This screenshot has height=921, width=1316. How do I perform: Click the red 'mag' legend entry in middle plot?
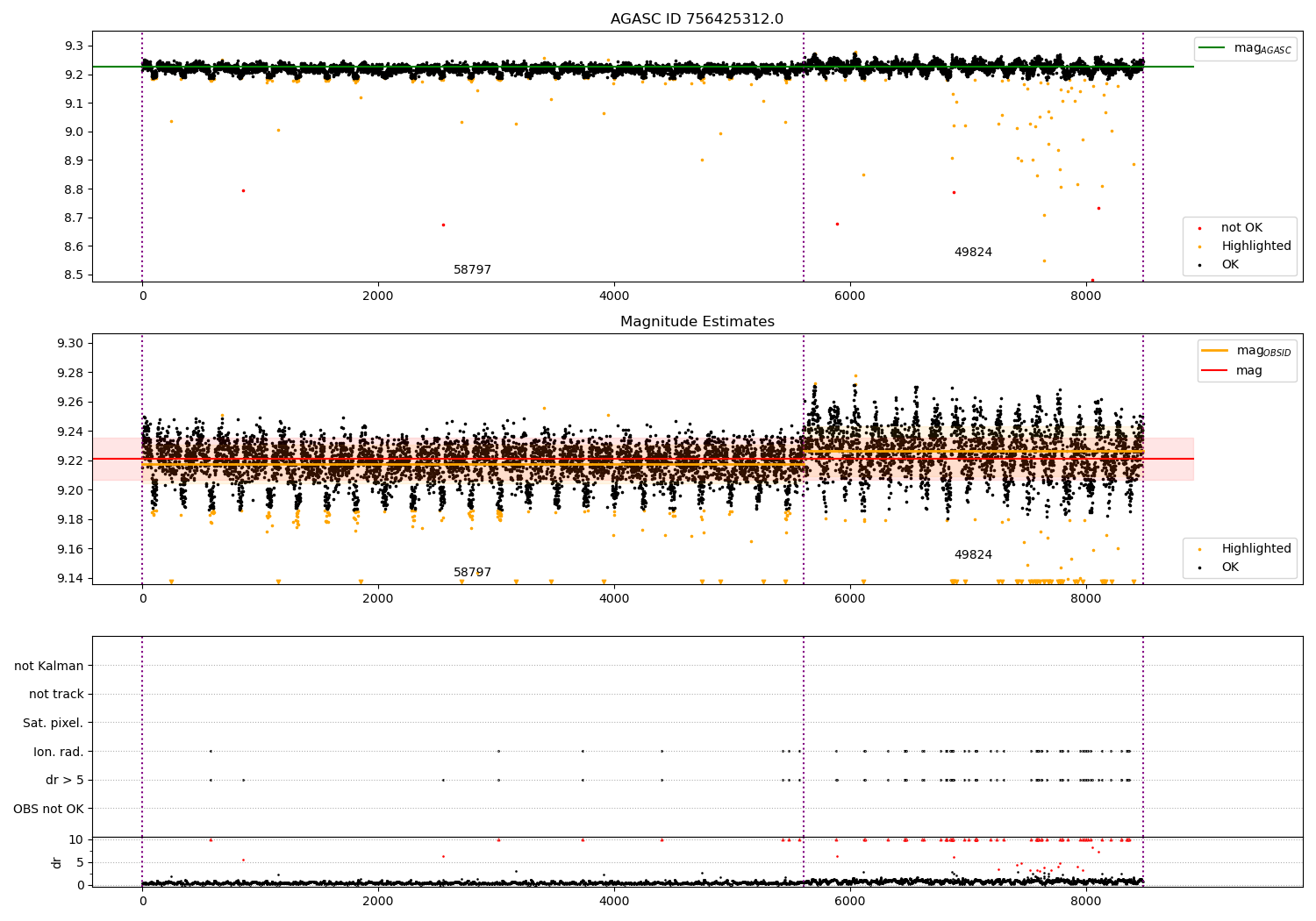pyautogui.click(x=1248, y=370)
